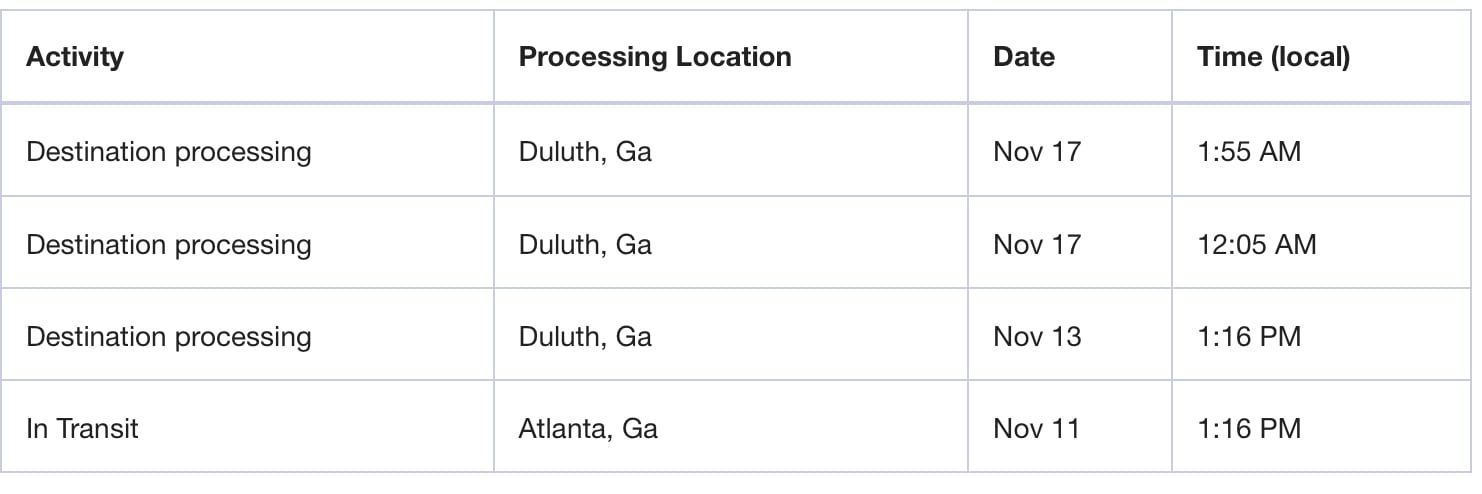Select the 1:16 PM time for In Transit
Screen dimensions: 1482x494
click(1249, 428)
